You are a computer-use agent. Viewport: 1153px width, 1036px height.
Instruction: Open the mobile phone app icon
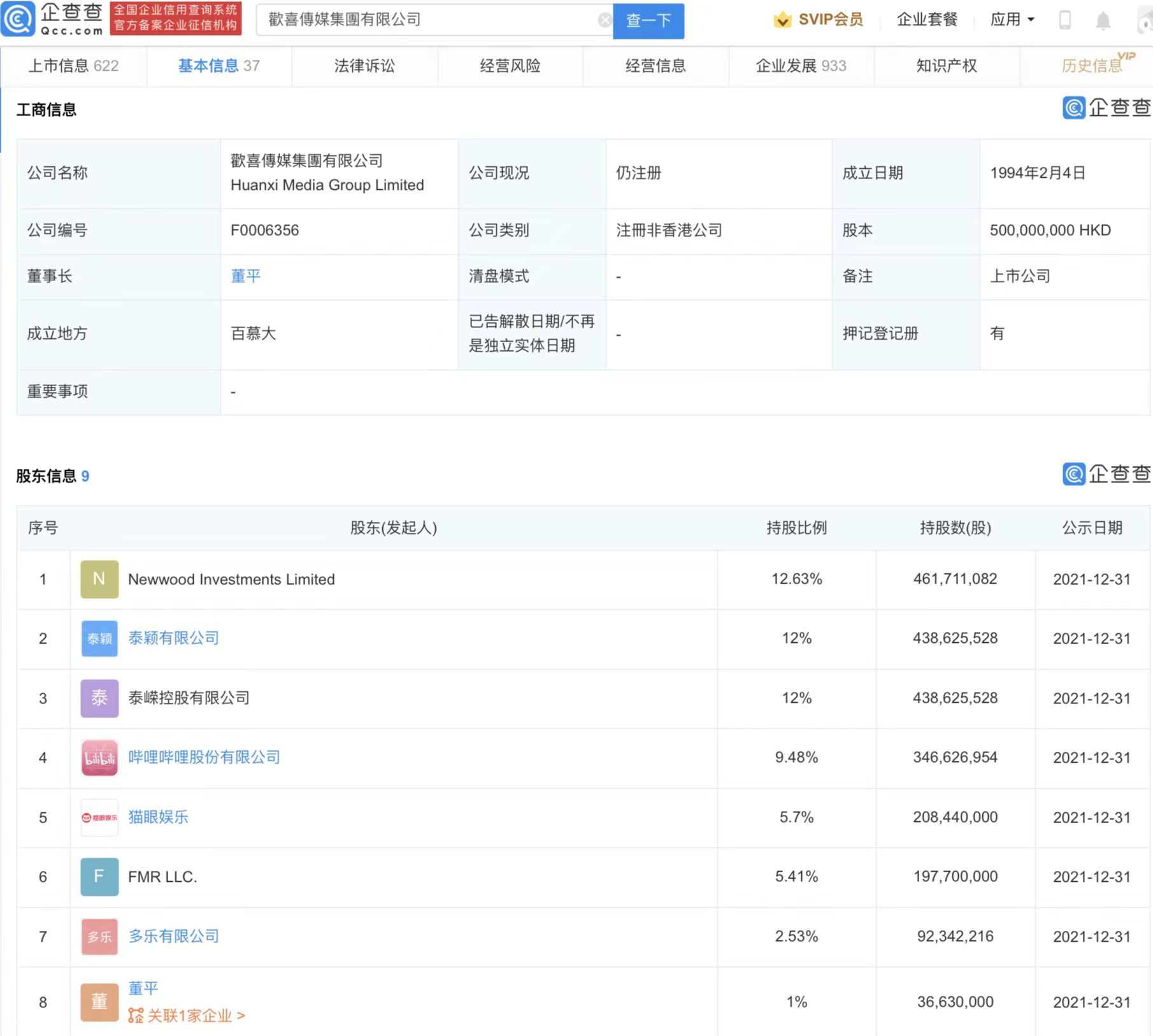click(x=1064, y=20)
